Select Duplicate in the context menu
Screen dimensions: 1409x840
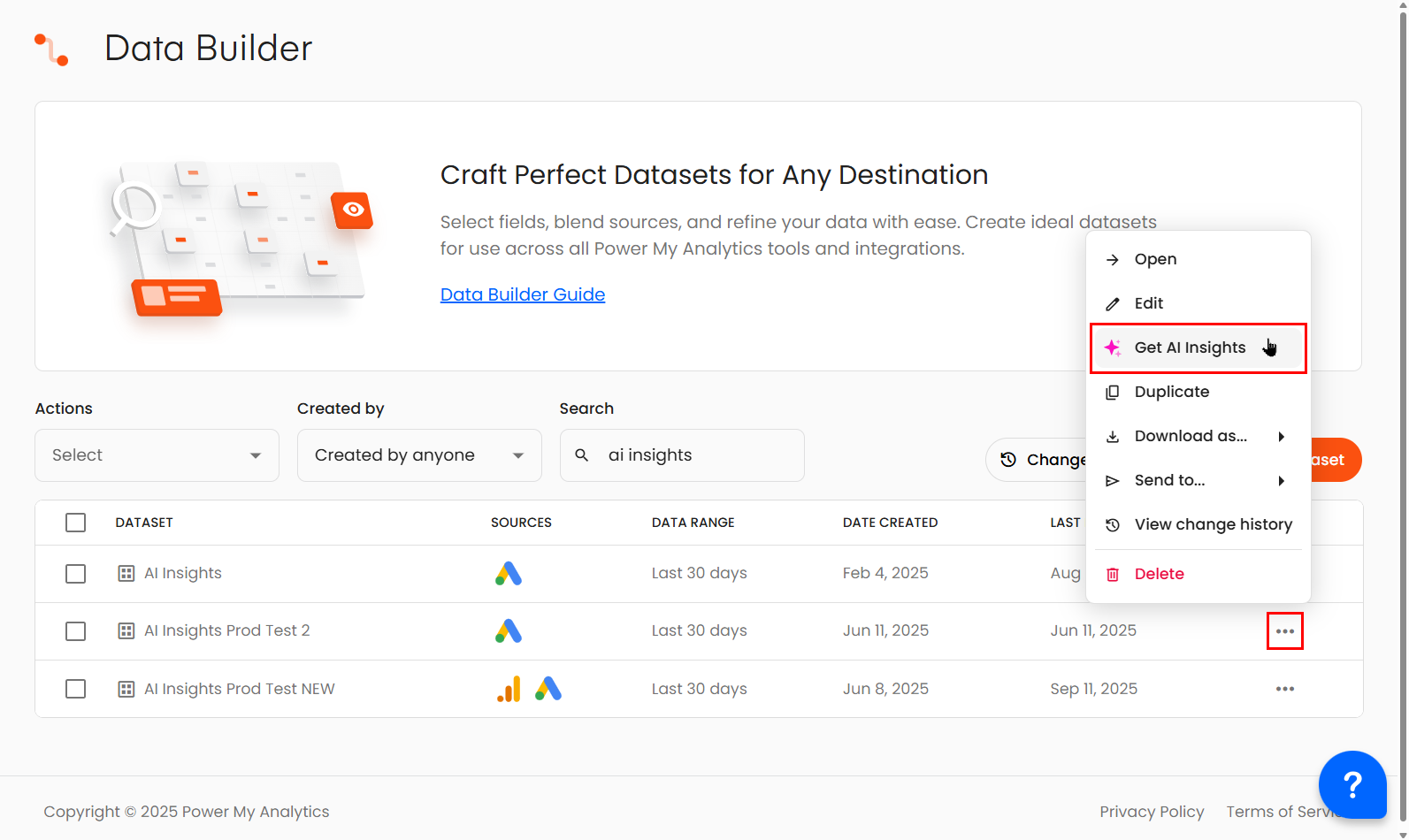[1171, 392]
